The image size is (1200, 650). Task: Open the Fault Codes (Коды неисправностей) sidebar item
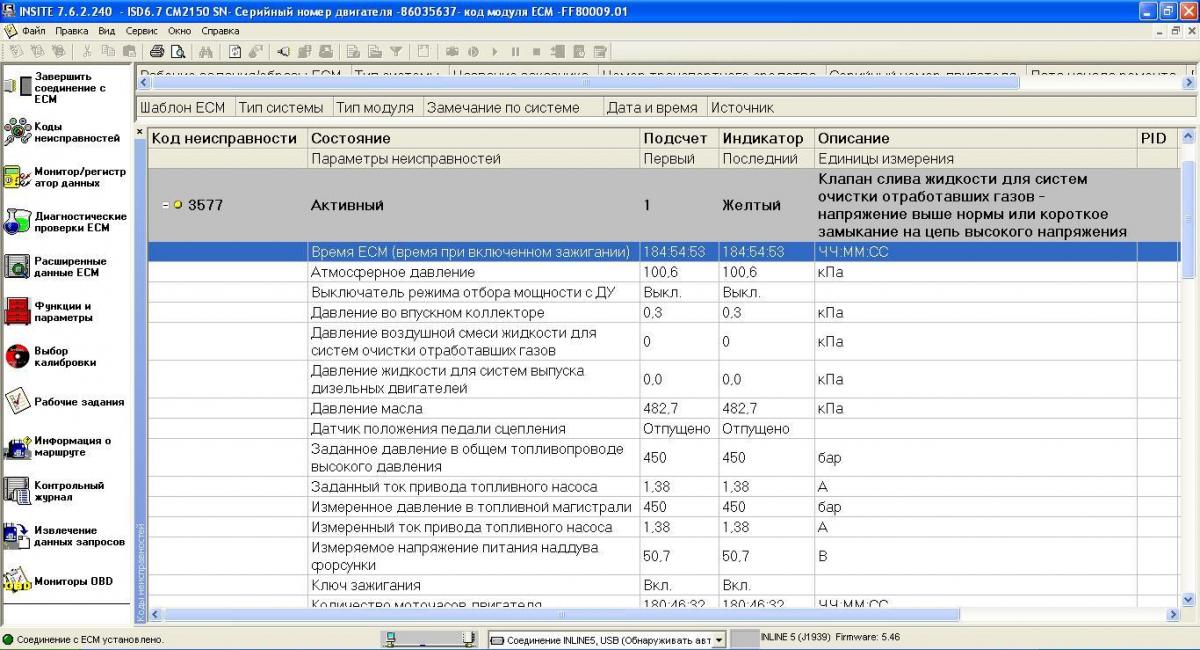pos(62,132)
